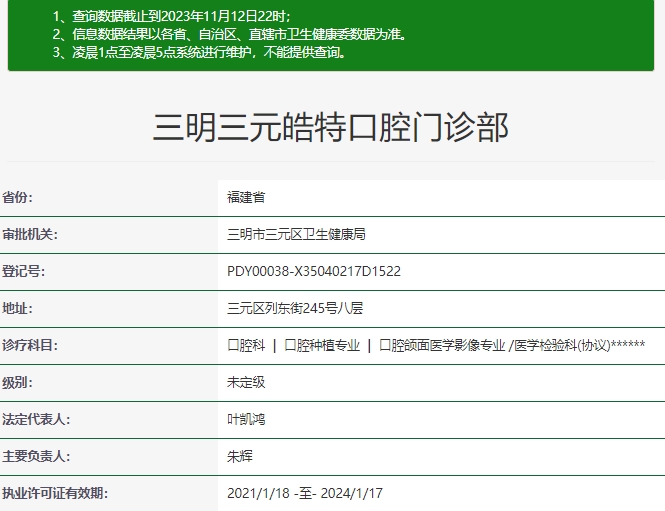Click the address 三元区列东街245号八层
This screenshot has width=665, height=511.
pyautogui.click(x=295, y=308)
